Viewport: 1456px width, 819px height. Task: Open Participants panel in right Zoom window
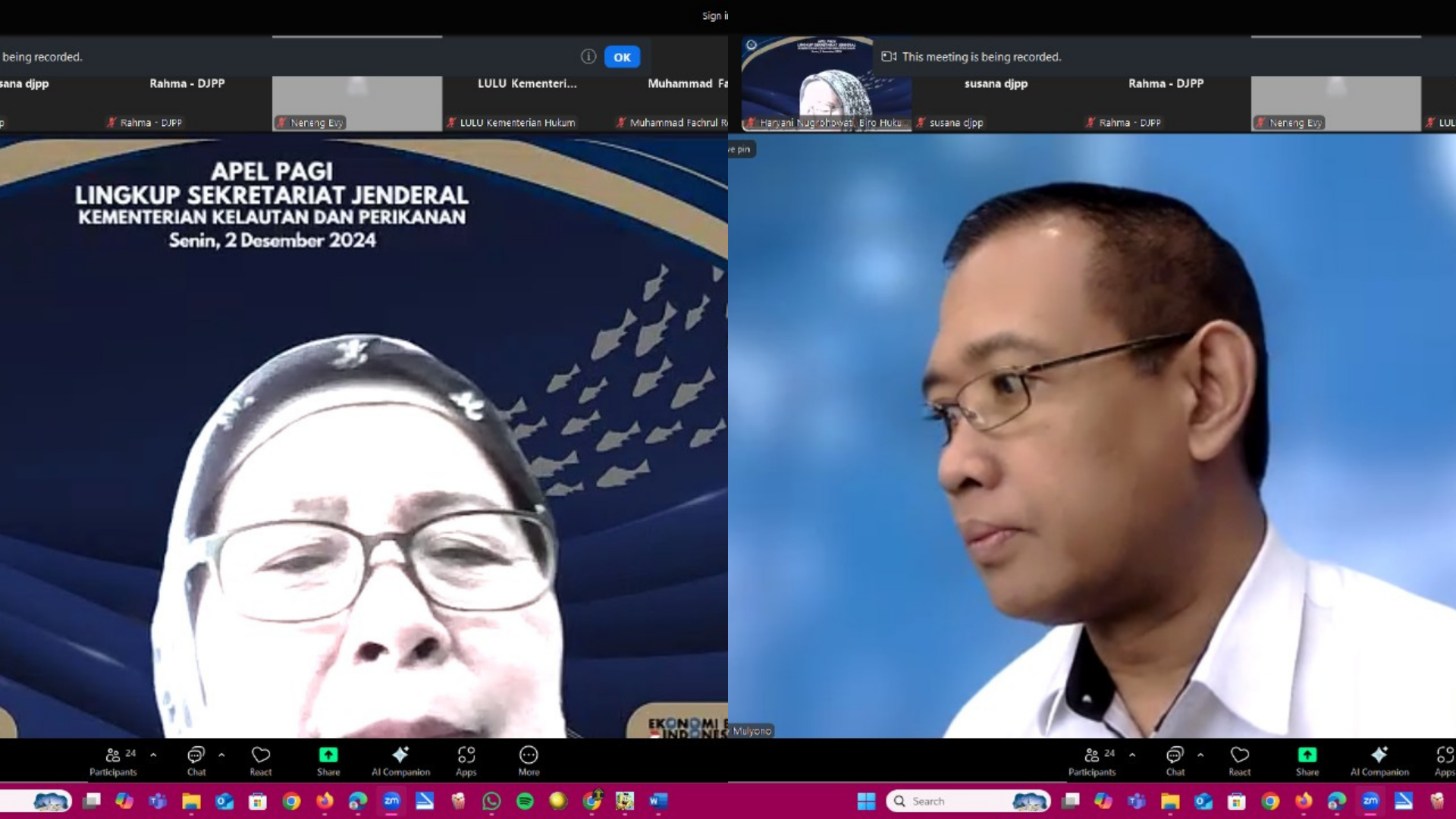tap(1092, 761)
